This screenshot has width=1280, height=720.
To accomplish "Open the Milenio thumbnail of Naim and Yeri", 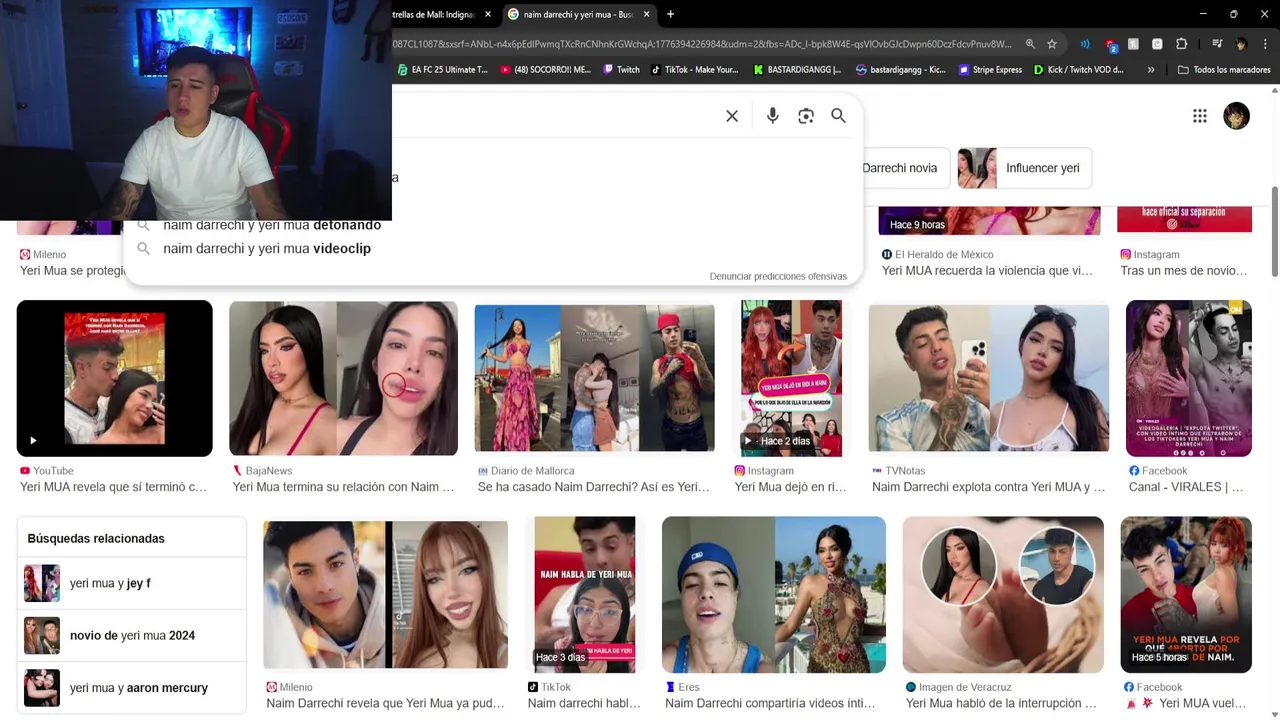I will (385, 594).
